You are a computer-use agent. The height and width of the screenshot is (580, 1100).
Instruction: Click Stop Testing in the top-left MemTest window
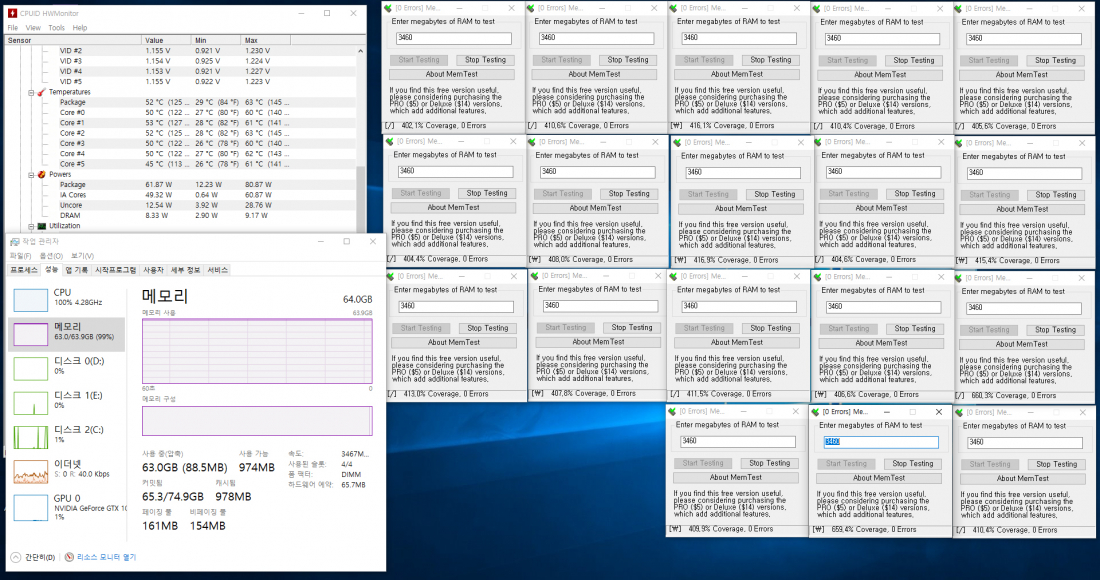(486, 60)
